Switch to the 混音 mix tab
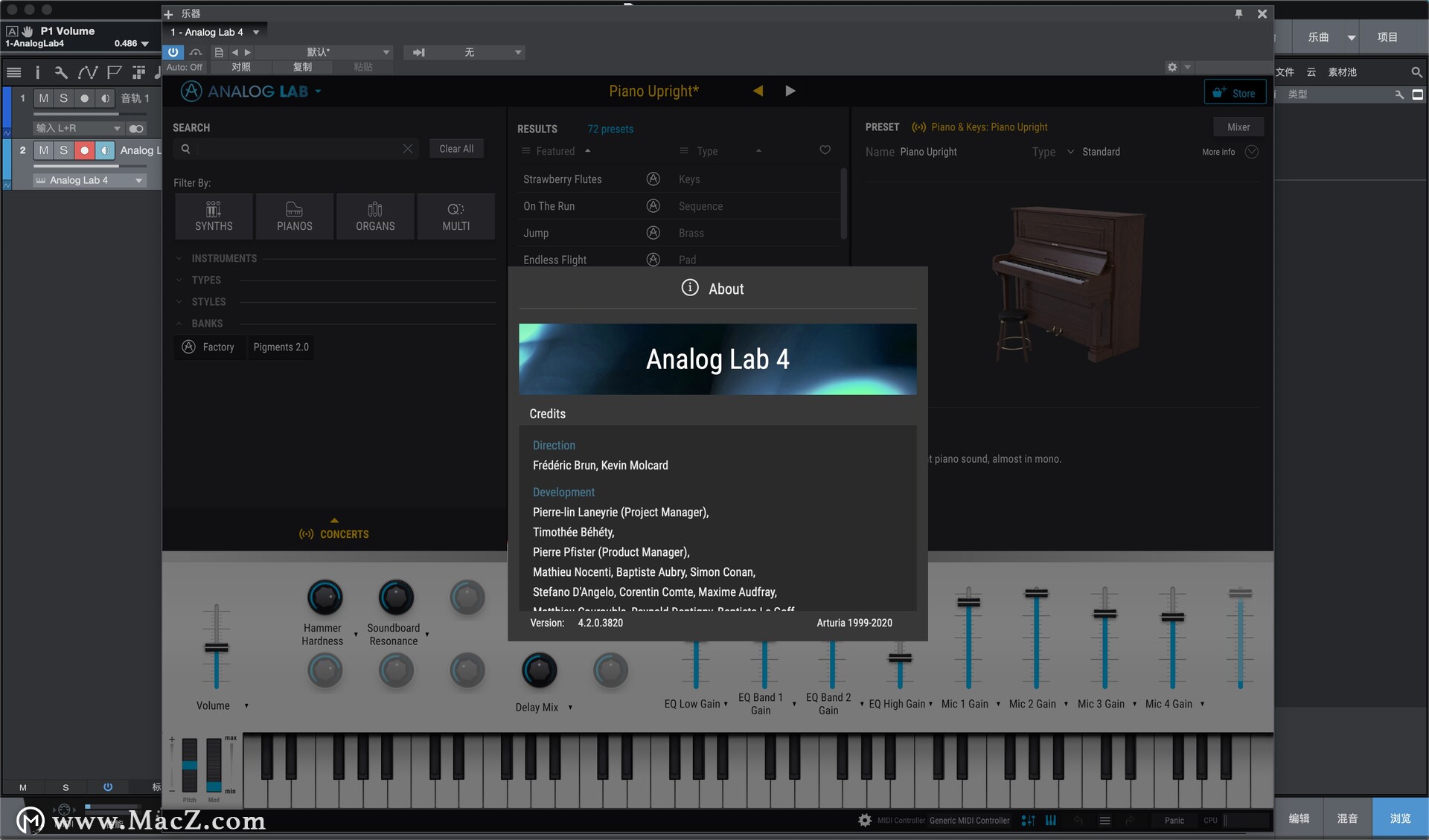The height and width of the screenshot is (840, 1429). [1347, 818]
